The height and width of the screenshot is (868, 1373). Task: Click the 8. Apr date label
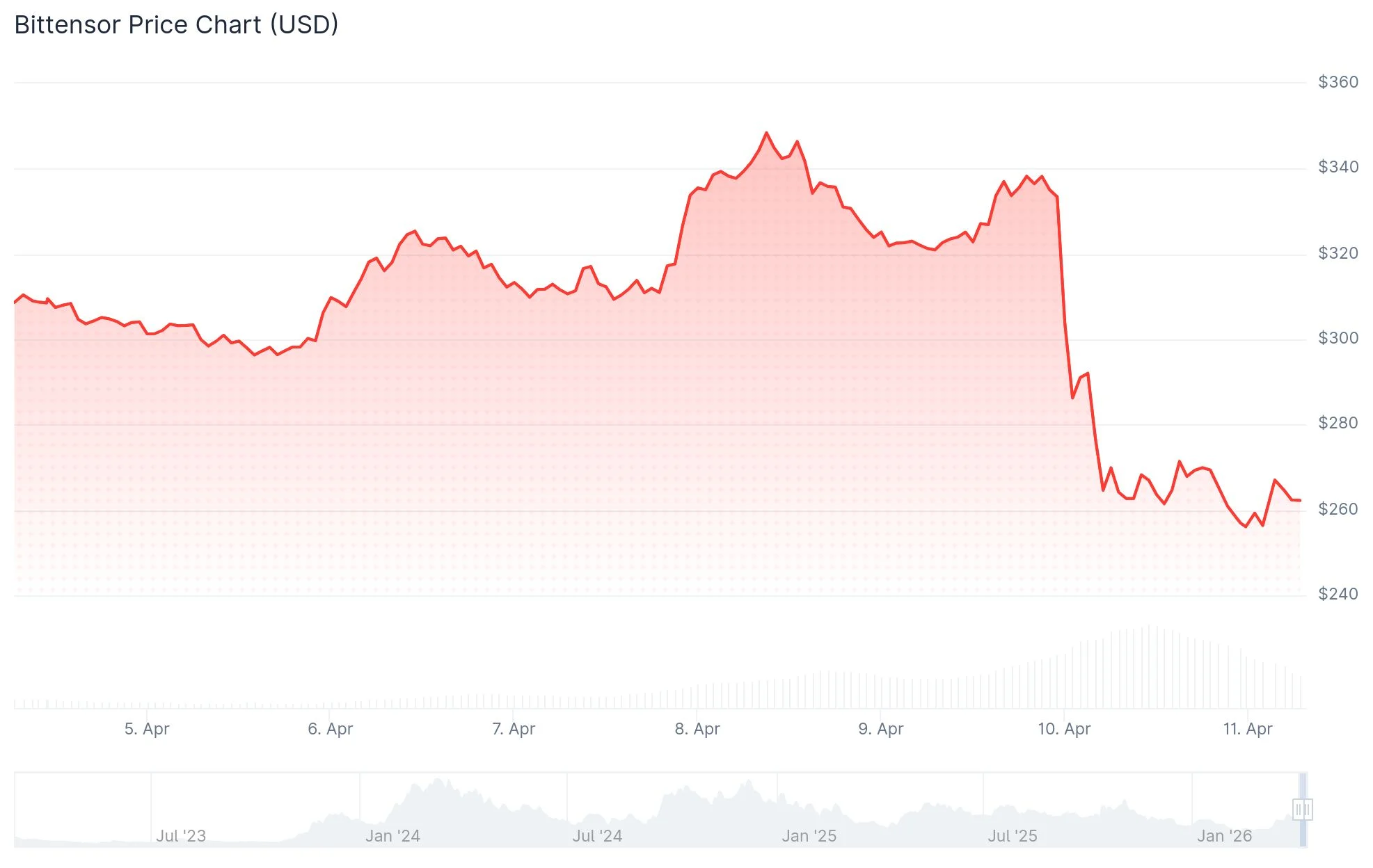(x=697, y=729)
